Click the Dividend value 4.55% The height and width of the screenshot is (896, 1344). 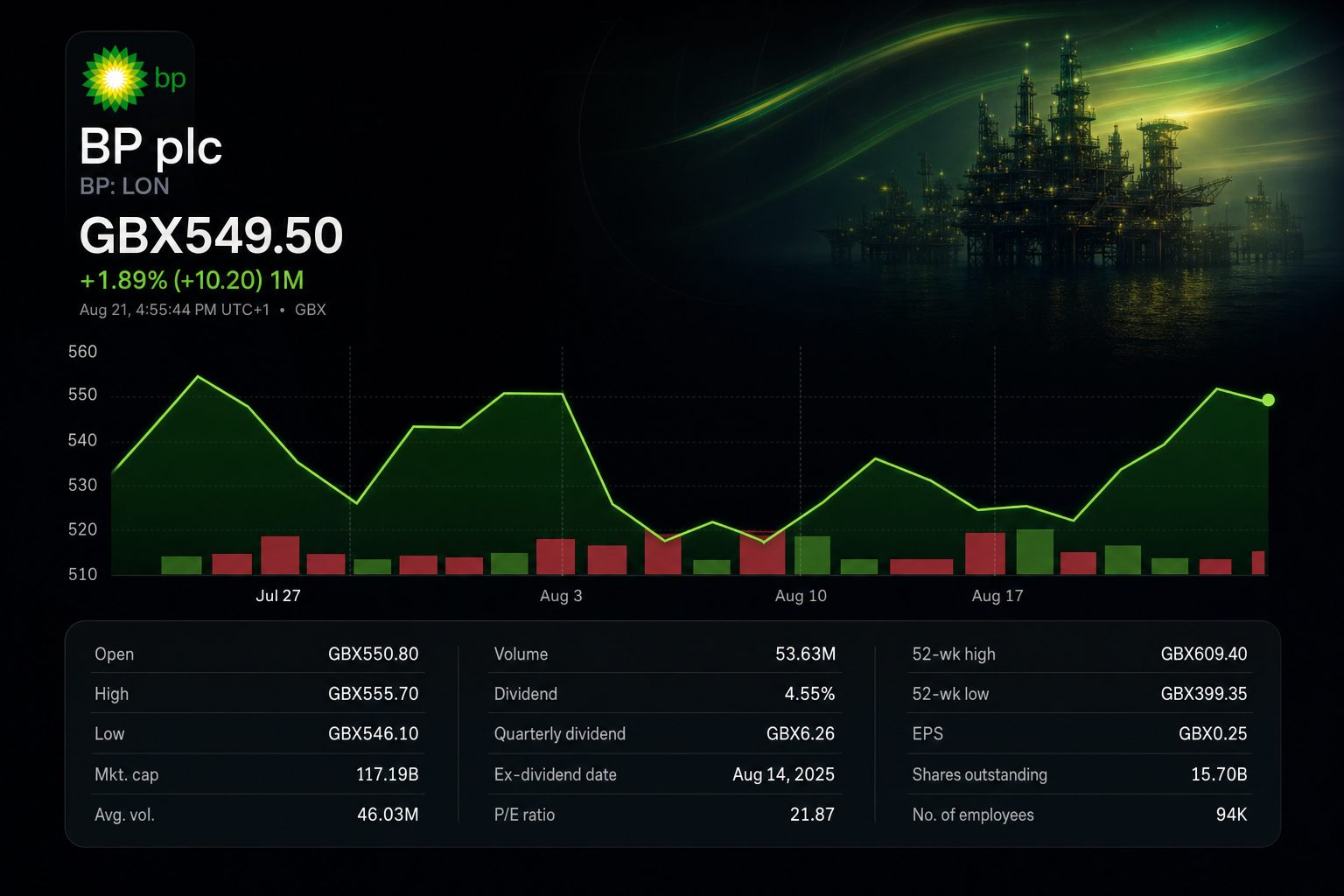tap(810, 694)
